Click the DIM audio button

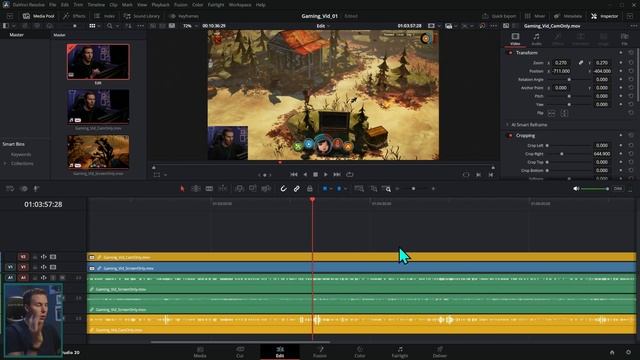pyautogui.click(x=618, y=189)
